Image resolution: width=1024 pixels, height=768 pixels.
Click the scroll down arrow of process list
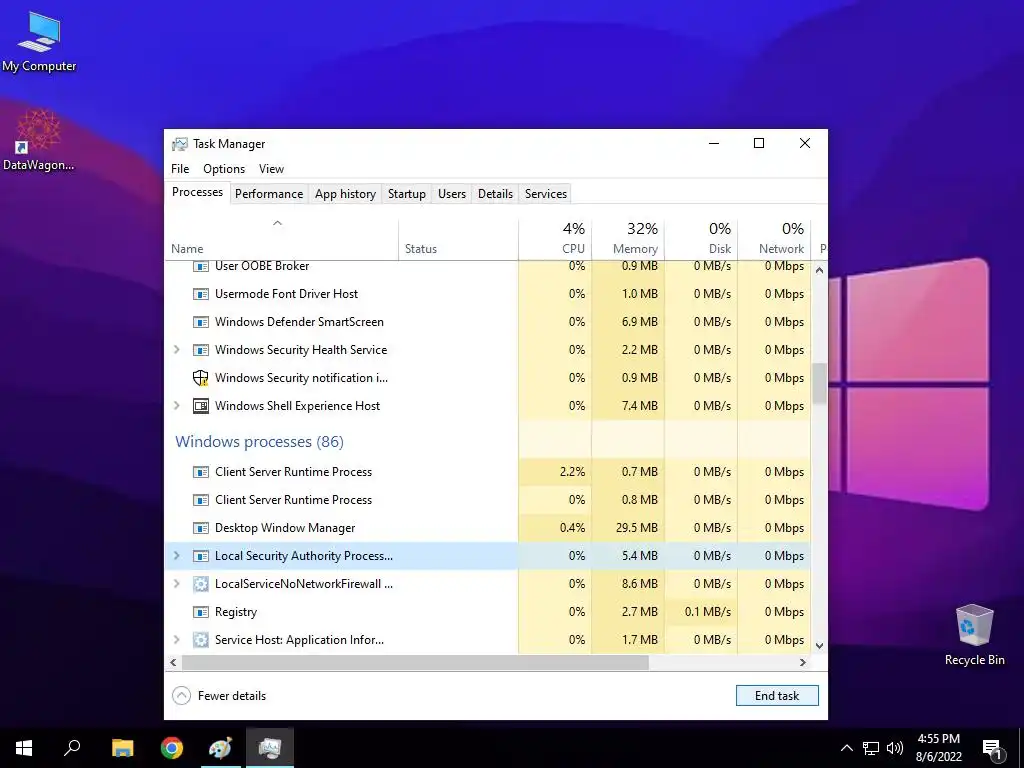pos(819,646)
